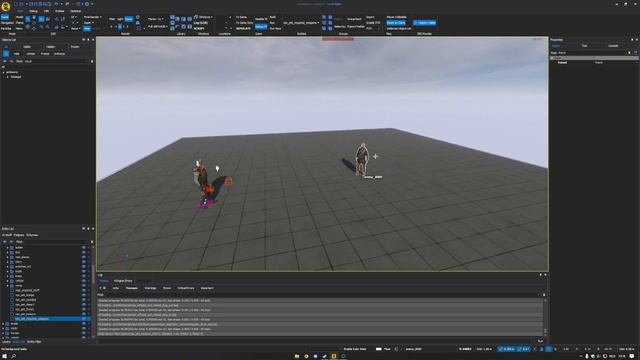Viewport: 640px width, 360px height.
Task: Click the clear icon next to Properties filter
Action: tap(629, 53)
